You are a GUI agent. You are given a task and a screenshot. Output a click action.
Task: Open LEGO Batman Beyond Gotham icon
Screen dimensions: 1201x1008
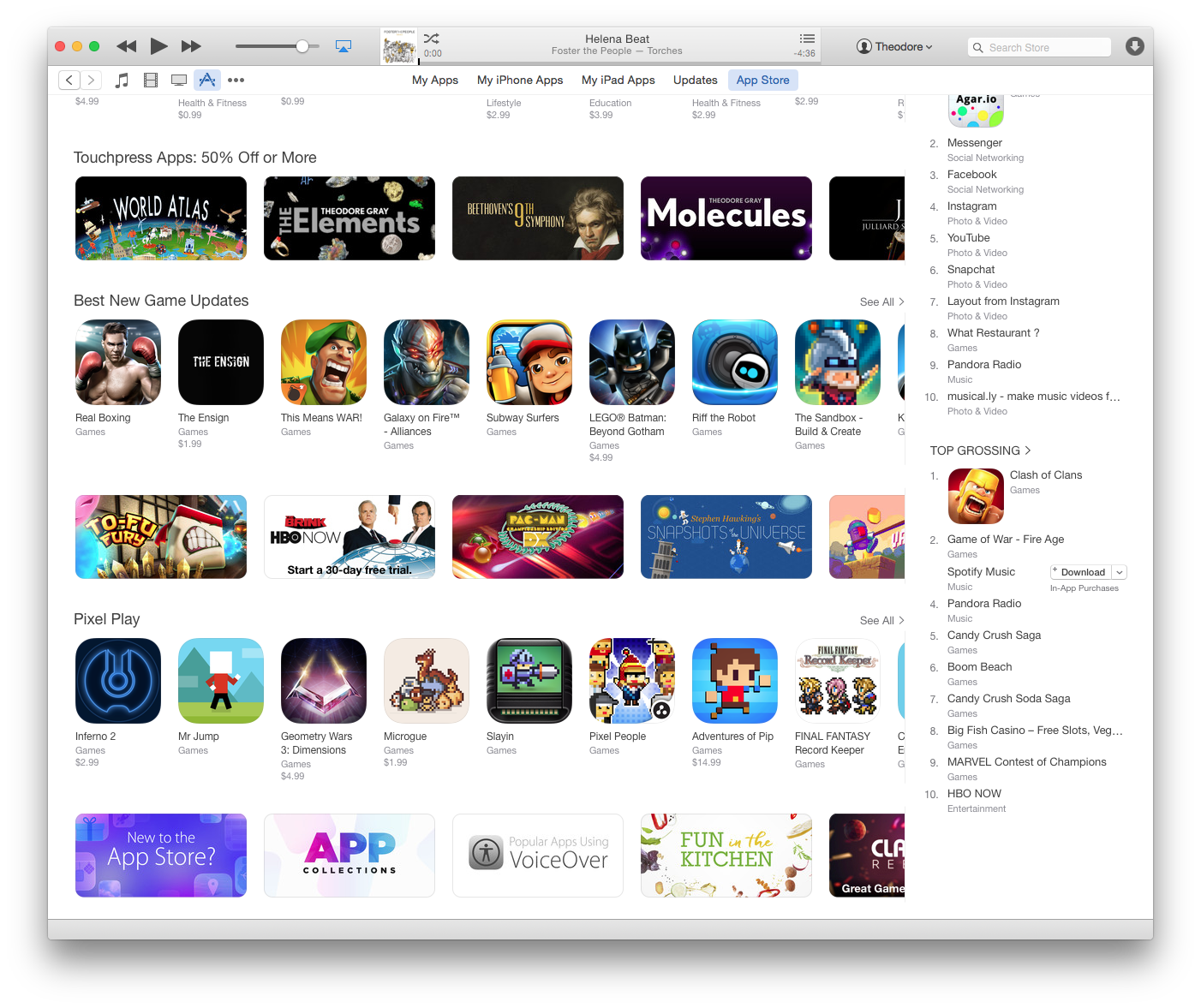632,362
